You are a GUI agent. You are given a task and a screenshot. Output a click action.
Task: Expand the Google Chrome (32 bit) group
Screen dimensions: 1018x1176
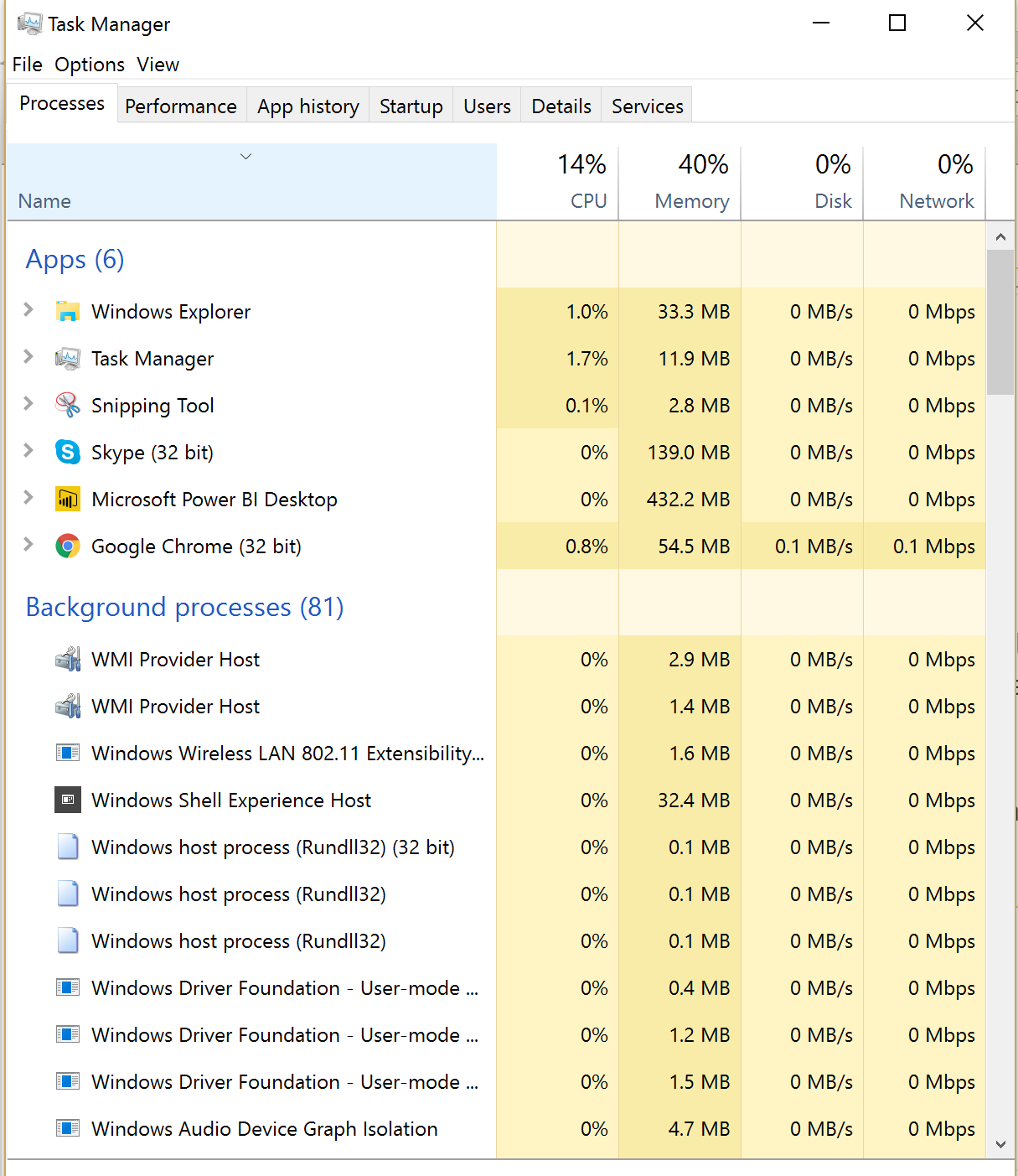point(28,545)
